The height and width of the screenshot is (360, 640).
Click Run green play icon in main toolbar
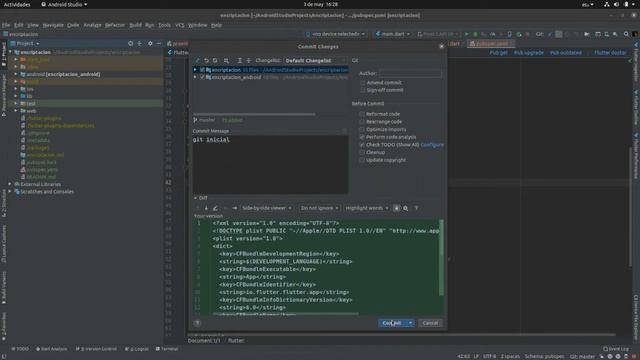click(467, 34)
